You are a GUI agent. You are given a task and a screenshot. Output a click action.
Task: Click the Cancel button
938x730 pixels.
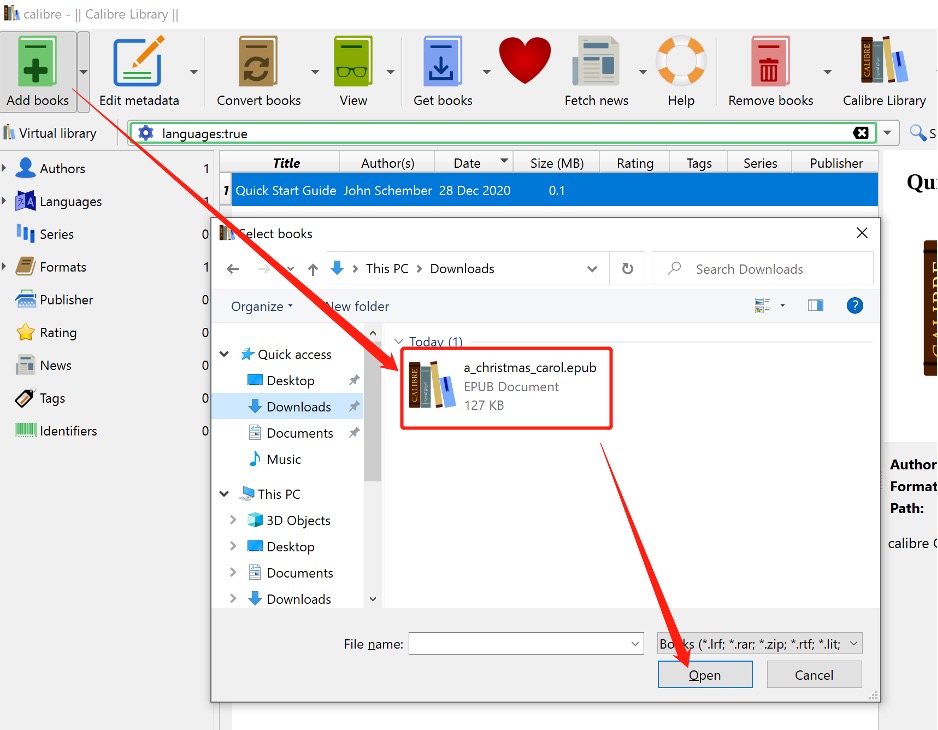click(x=814, y=675)
